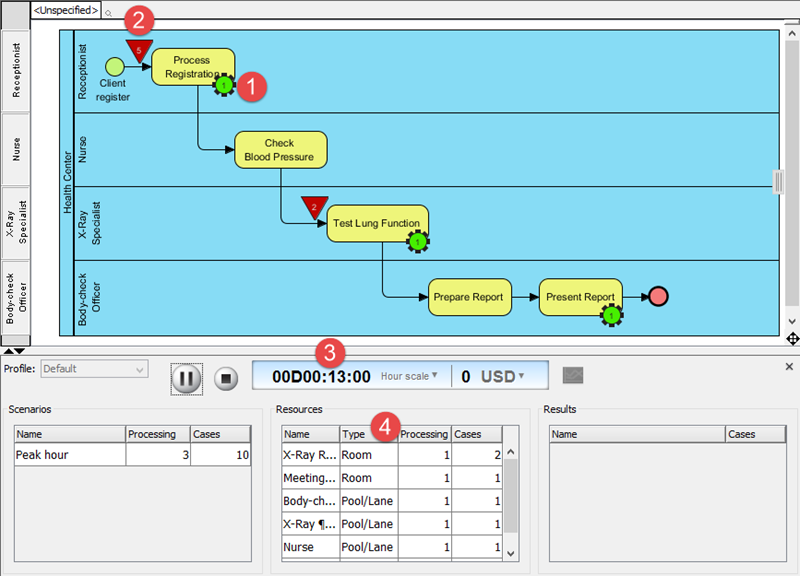Switch to the Nurse side tab
The height and width of the screenshot is (576, 800).
pos(15,149)
